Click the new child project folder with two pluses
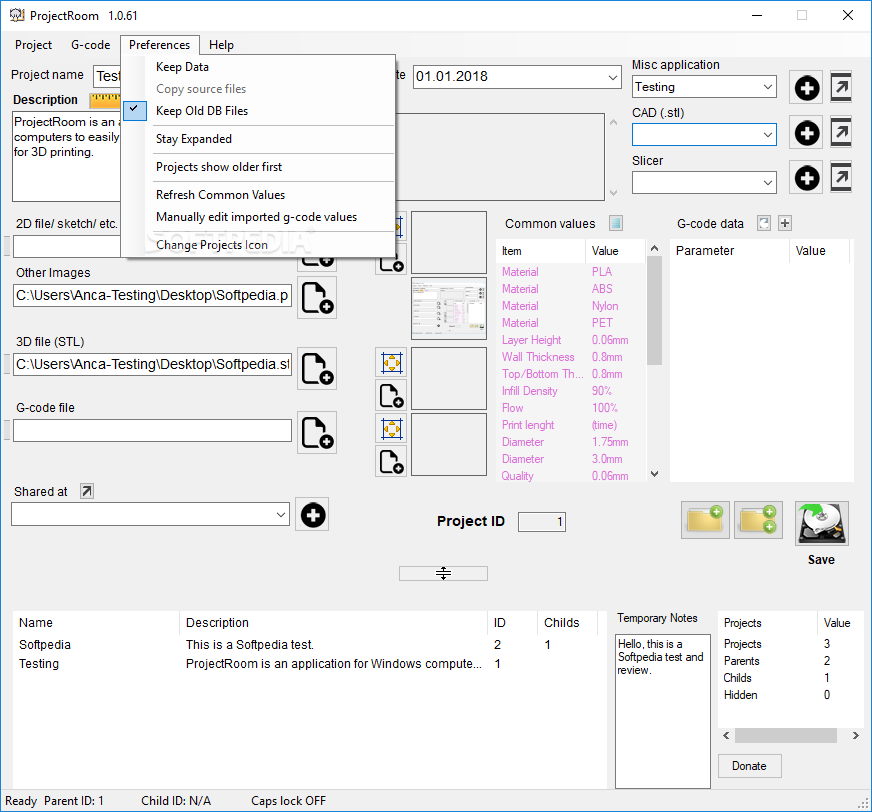 (758, 520)
